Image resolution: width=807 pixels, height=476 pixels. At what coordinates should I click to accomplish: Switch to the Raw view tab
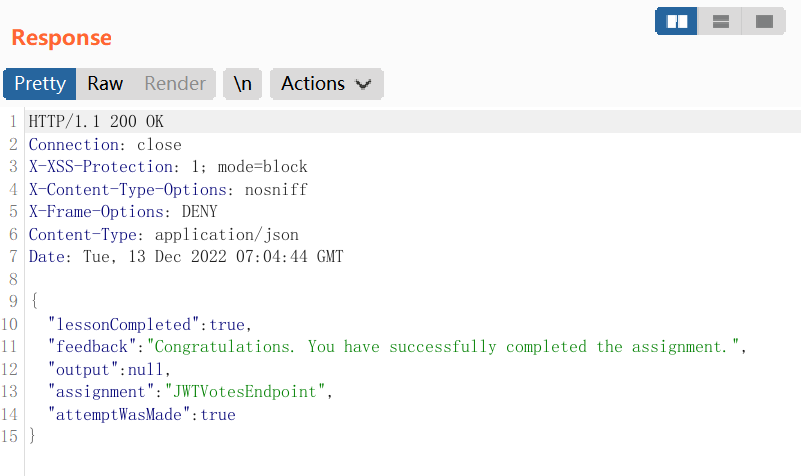[x=105, y=83]
